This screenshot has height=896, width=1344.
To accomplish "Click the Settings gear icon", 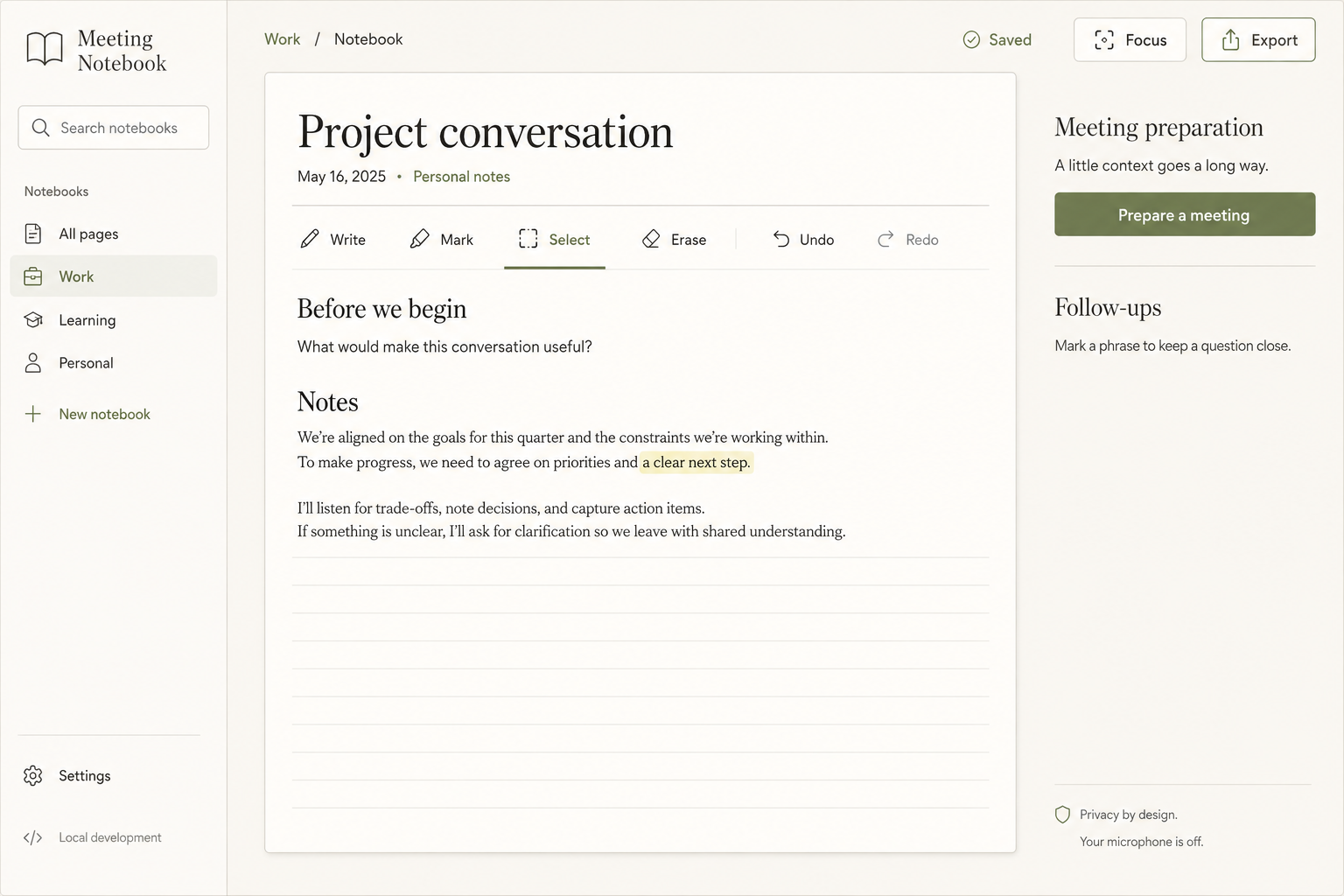I will [x=33, y=775].
